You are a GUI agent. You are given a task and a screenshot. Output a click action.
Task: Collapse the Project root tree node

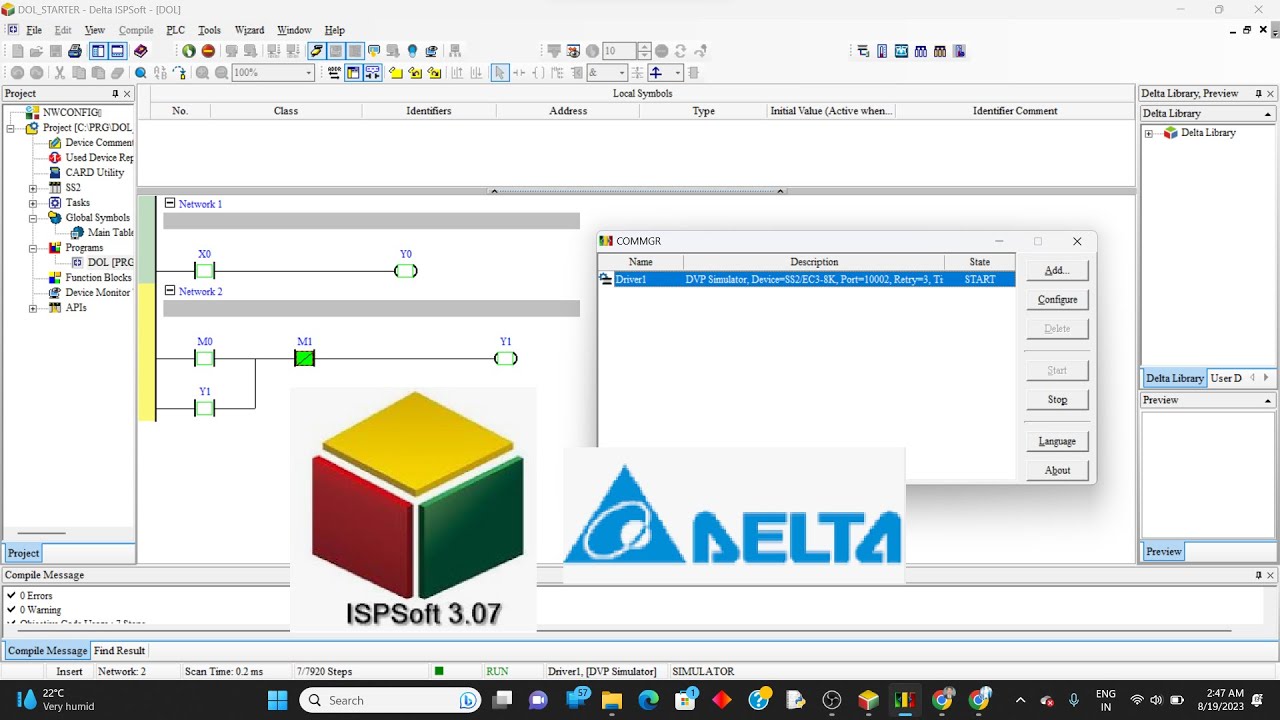(11, 128)
